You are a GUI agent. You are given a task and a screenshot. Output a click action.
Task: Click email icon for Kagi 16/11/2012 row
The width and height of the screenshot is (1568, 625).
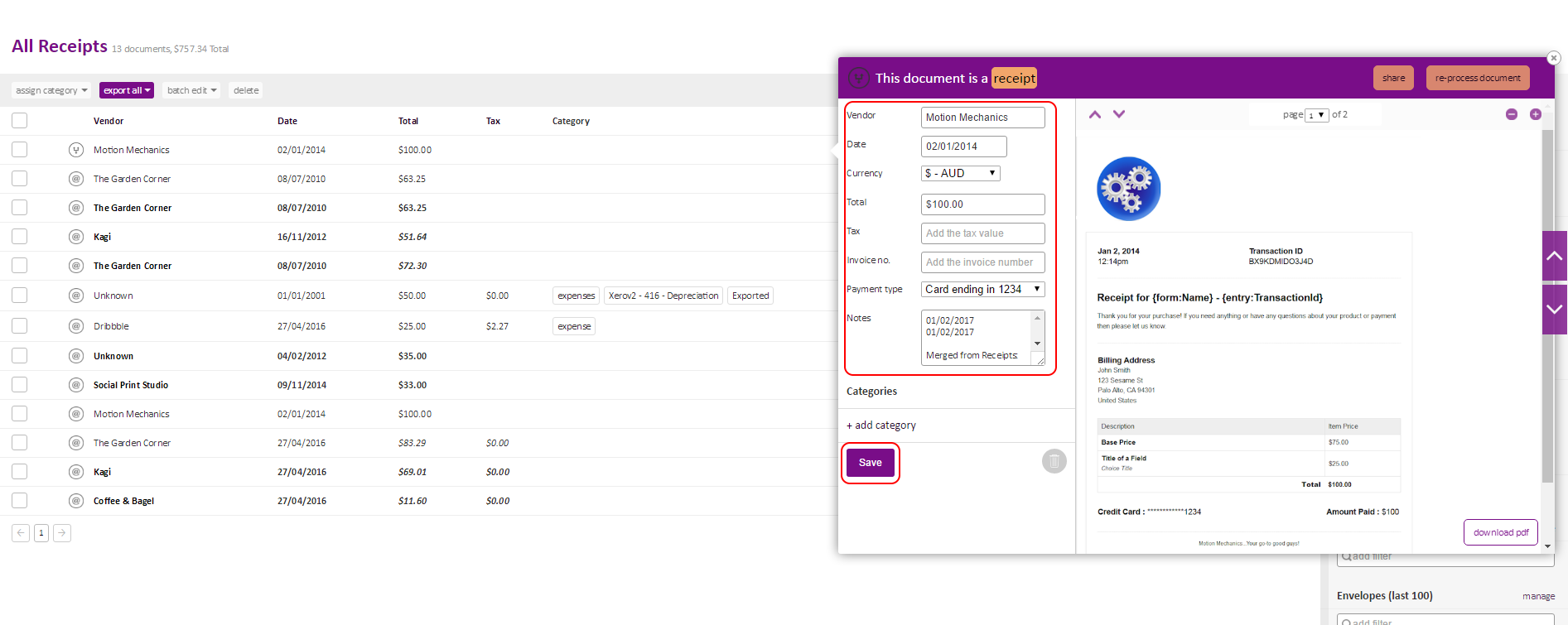(x=76, y=237)
